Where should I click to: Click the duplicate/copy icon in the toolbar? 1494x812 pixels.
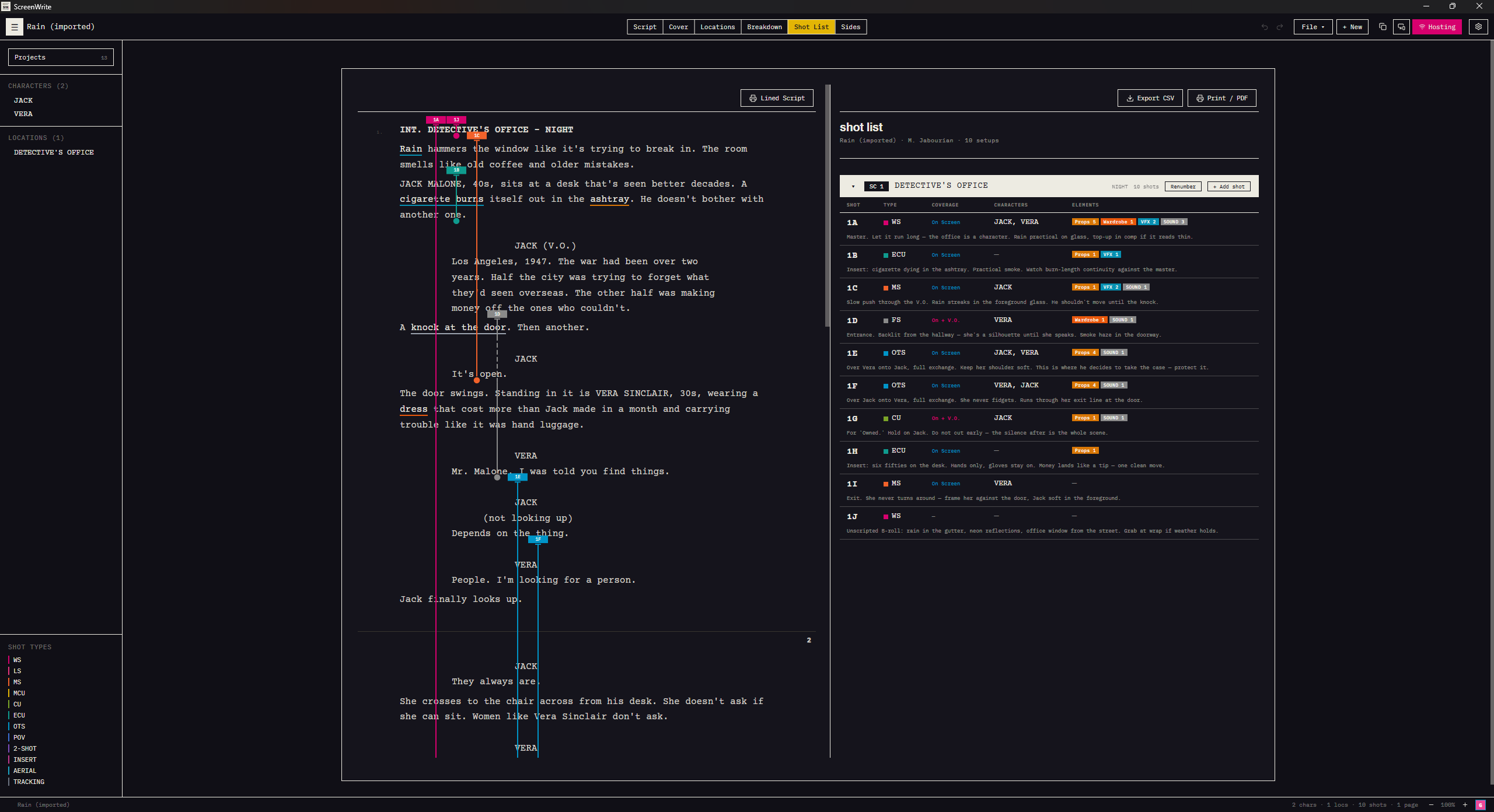(x=1383, y=27)
